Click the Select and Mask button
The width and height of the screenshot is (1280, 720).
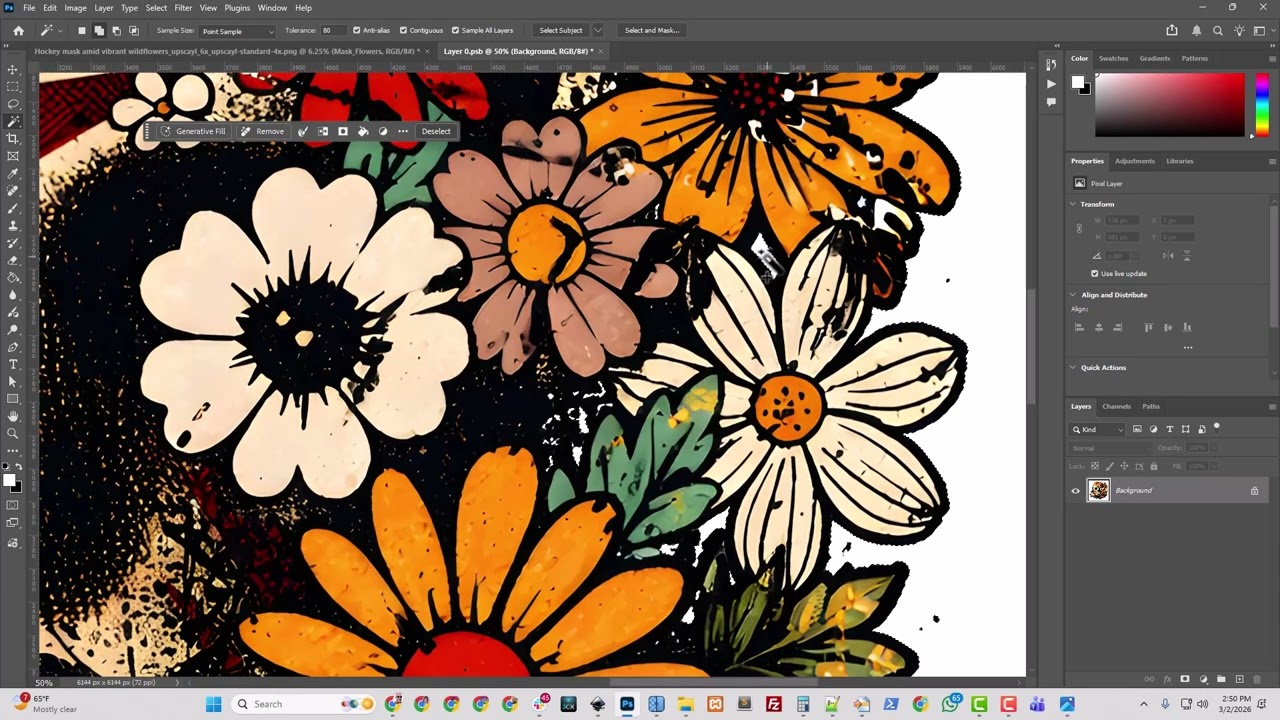pos(652,30)
